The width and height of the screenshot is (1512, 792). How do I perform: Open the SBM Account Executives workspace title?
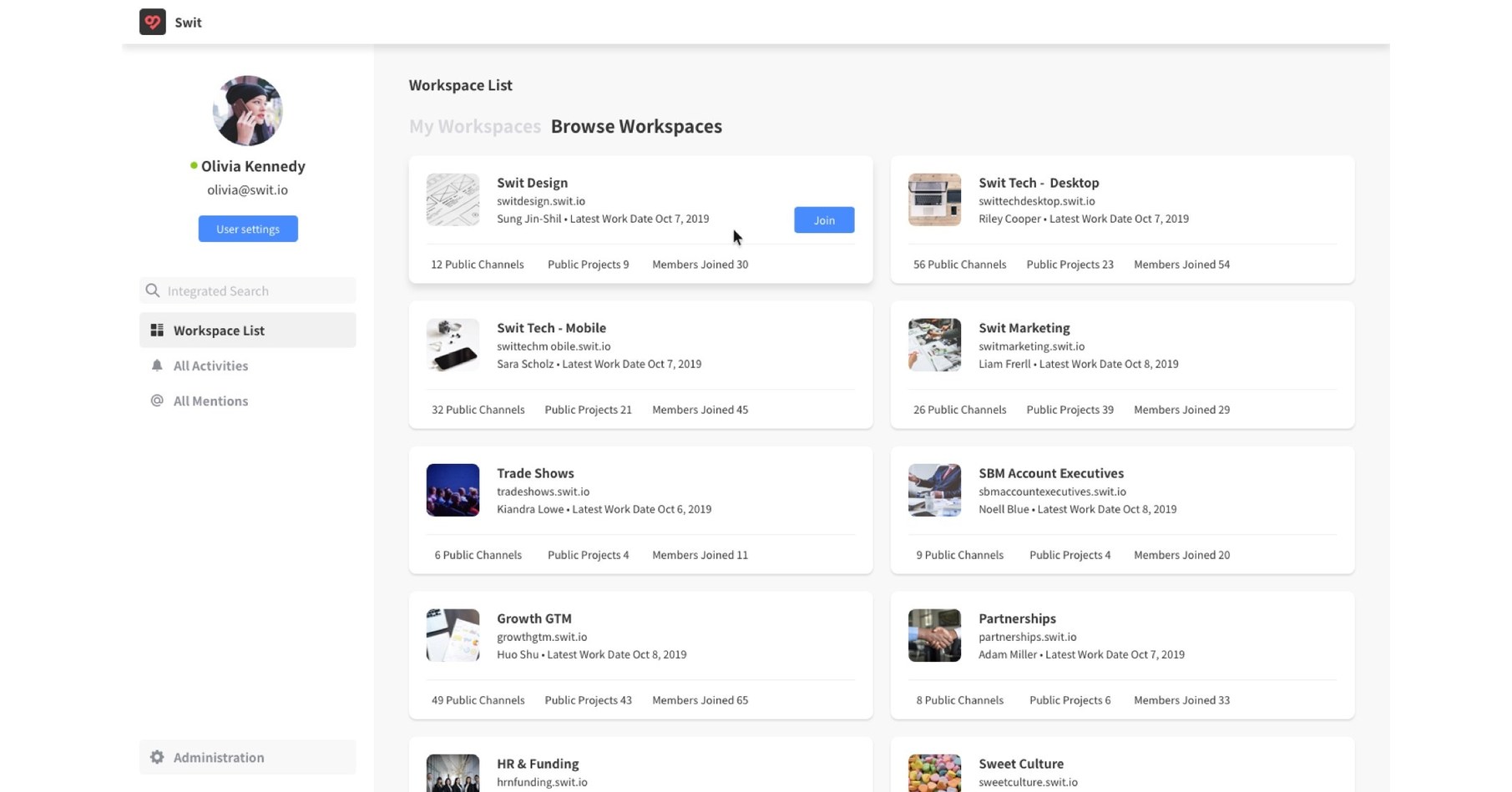[1050, 473]
